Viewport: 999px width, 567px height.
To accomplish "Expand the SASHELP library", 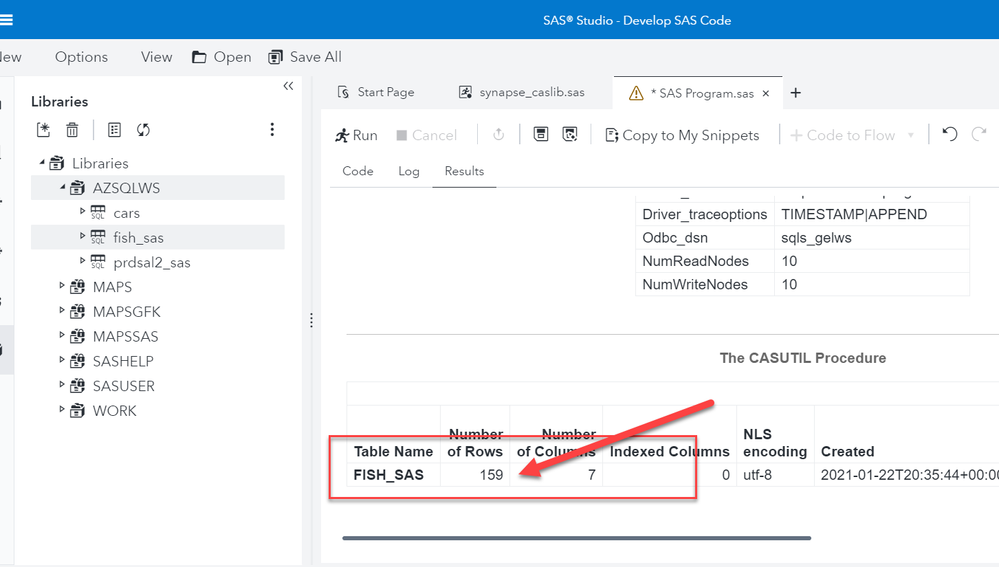I will point(62,360).
